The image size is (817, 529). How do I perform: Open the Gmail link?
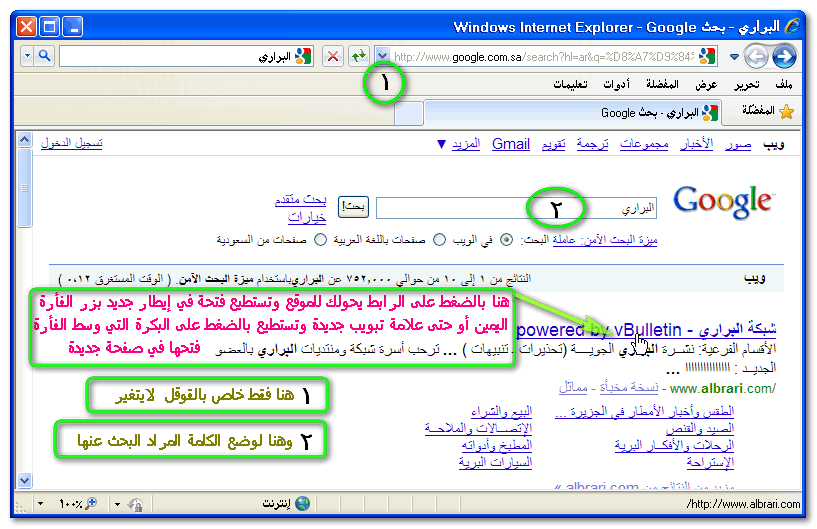(511, 144)
